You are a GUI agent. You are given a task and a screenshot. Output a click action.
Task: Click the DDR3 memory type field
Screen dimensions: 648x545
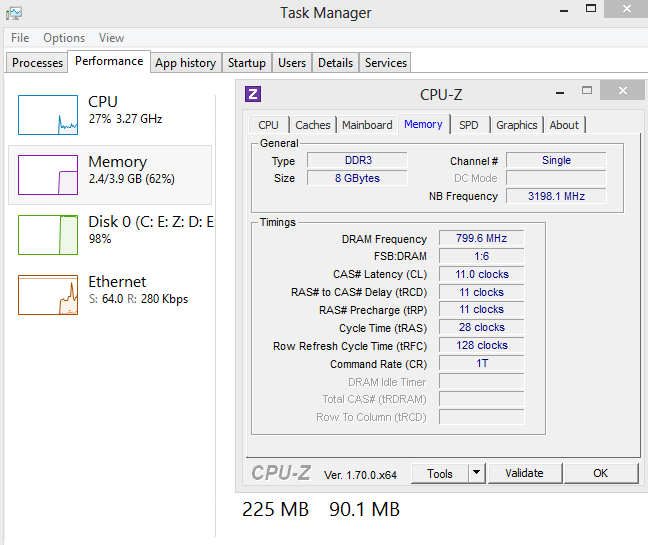click(357, 160)
